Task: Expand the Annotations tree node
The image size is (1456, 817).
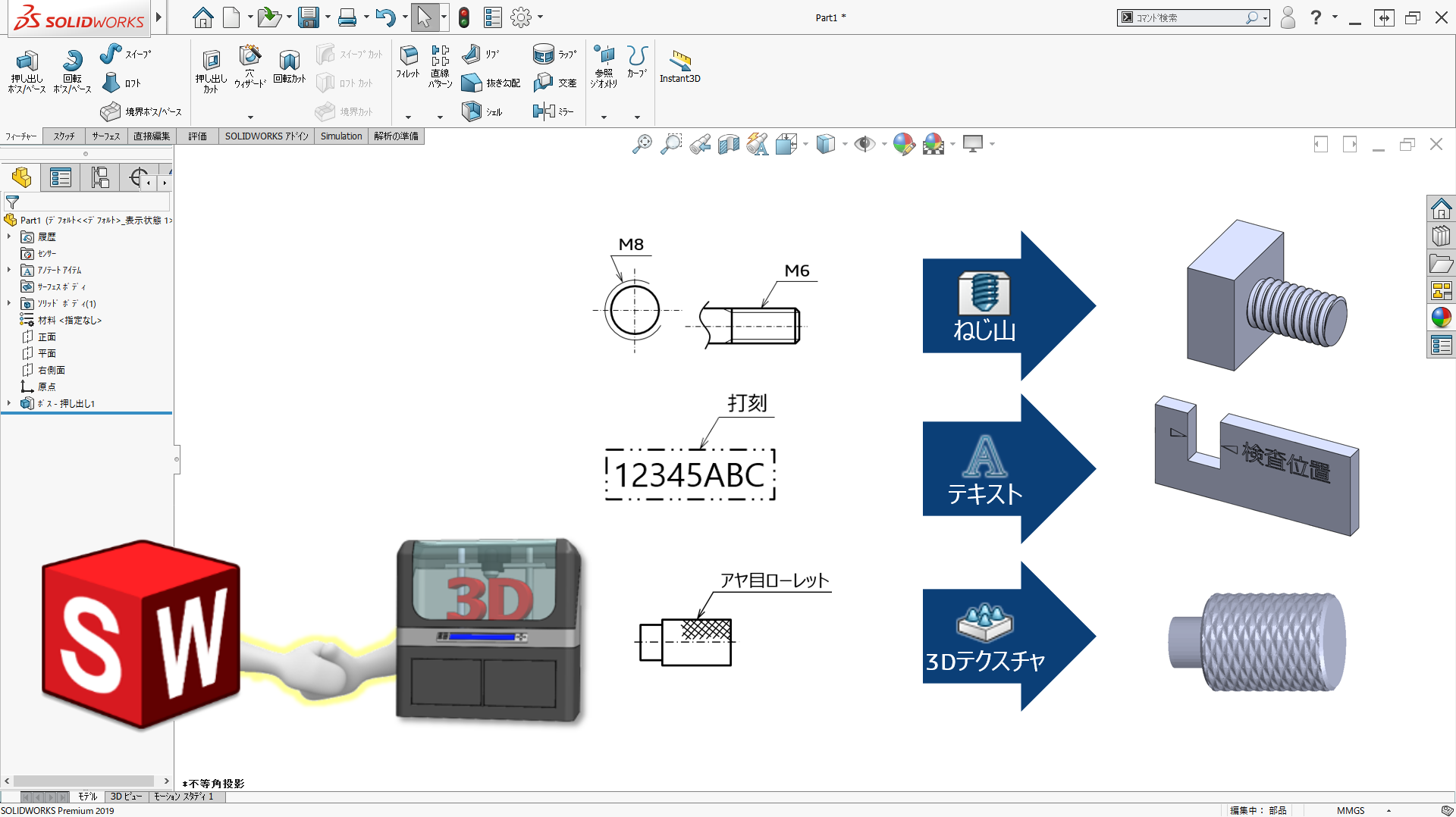Action: [x=9, y=270]
